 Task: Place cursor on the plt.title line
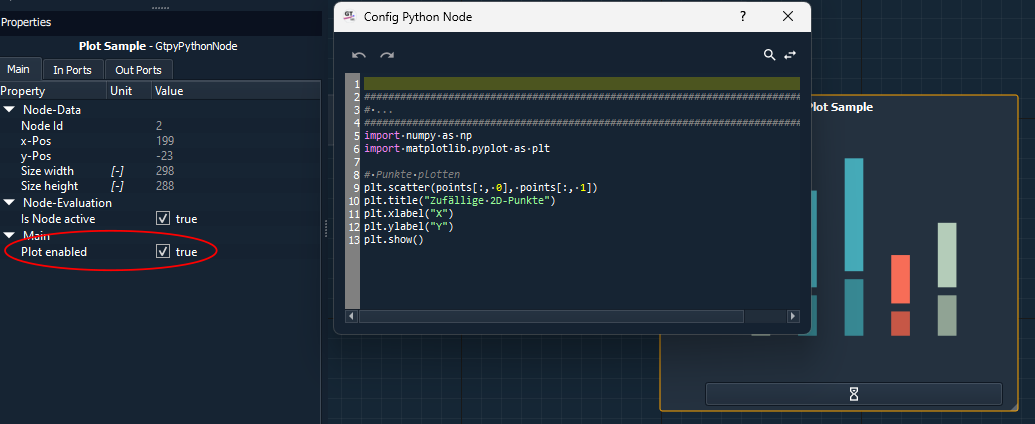point(459,200)
